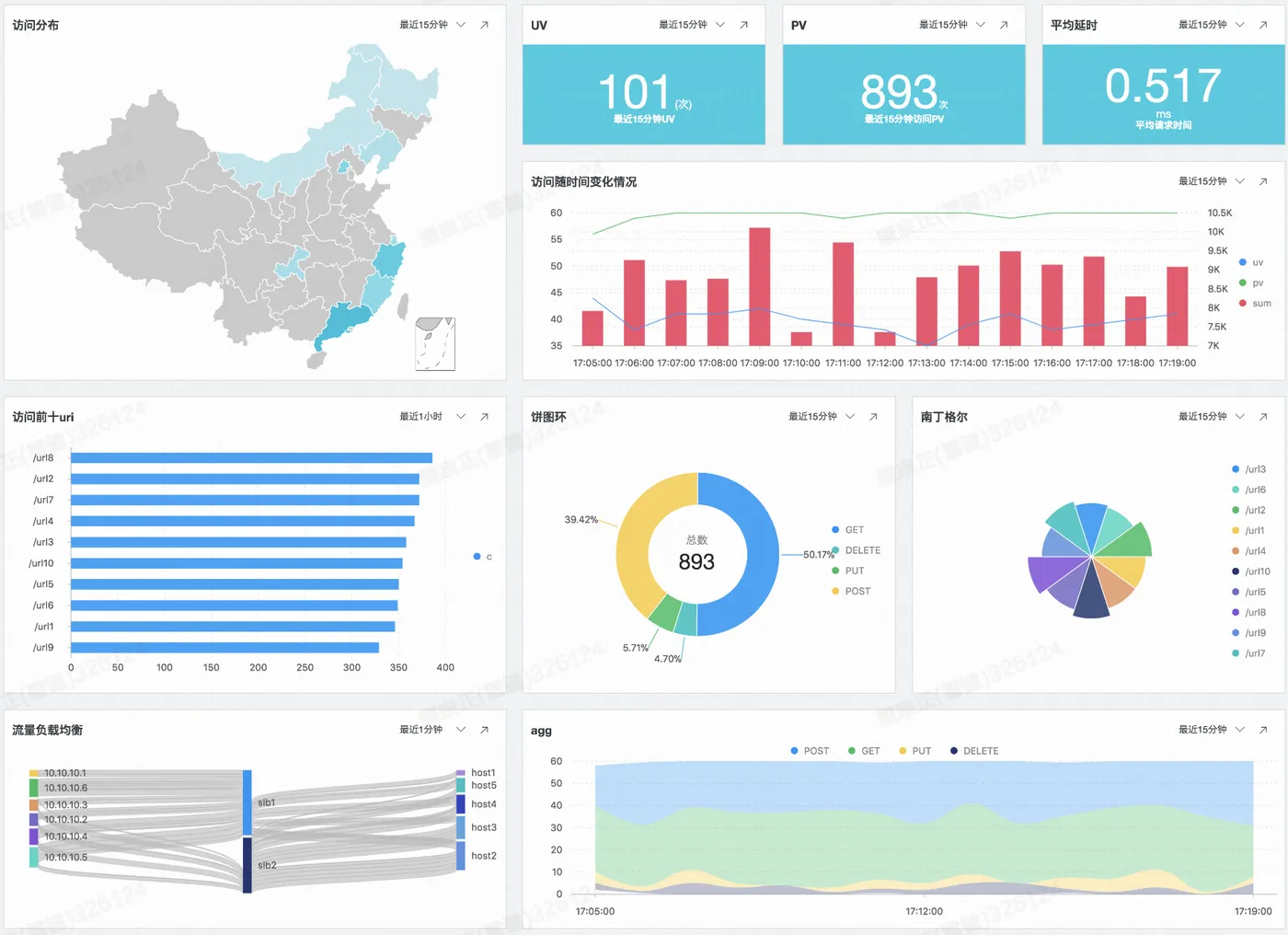The height and width of the screenshot is (935, 1288).
Task: Click the PV panel's expand arrow icon
Action: coord(1004,25)
